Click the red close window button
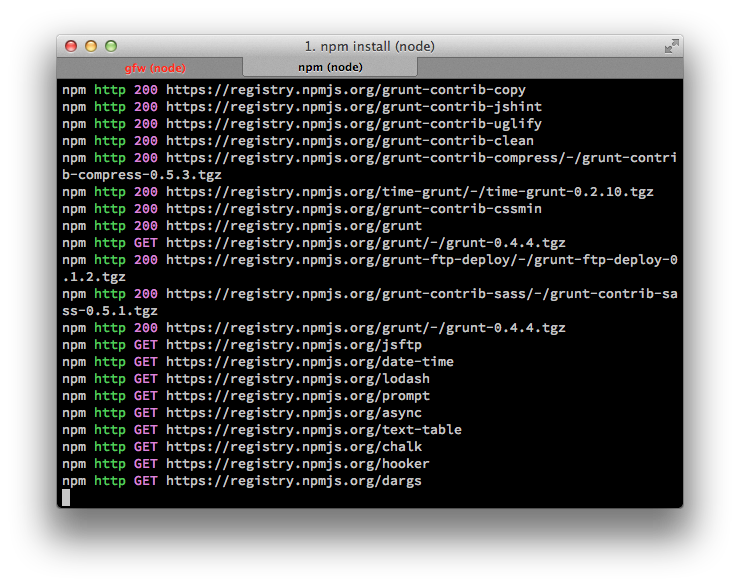 pos(71,46)
